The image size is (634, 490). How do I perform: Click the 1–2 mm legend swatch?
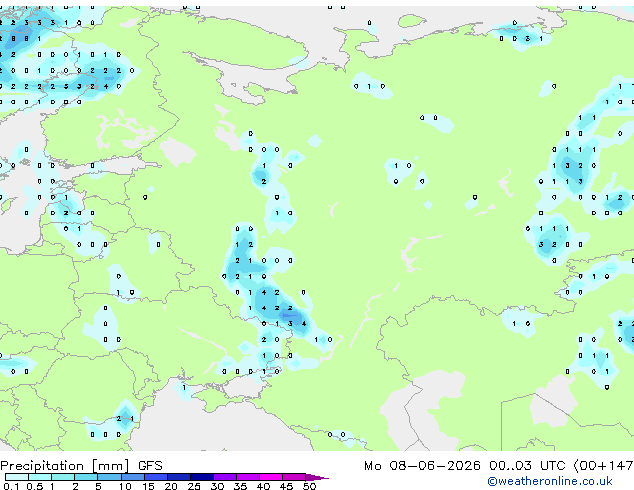pyautogui.click(x=63, y=477)
